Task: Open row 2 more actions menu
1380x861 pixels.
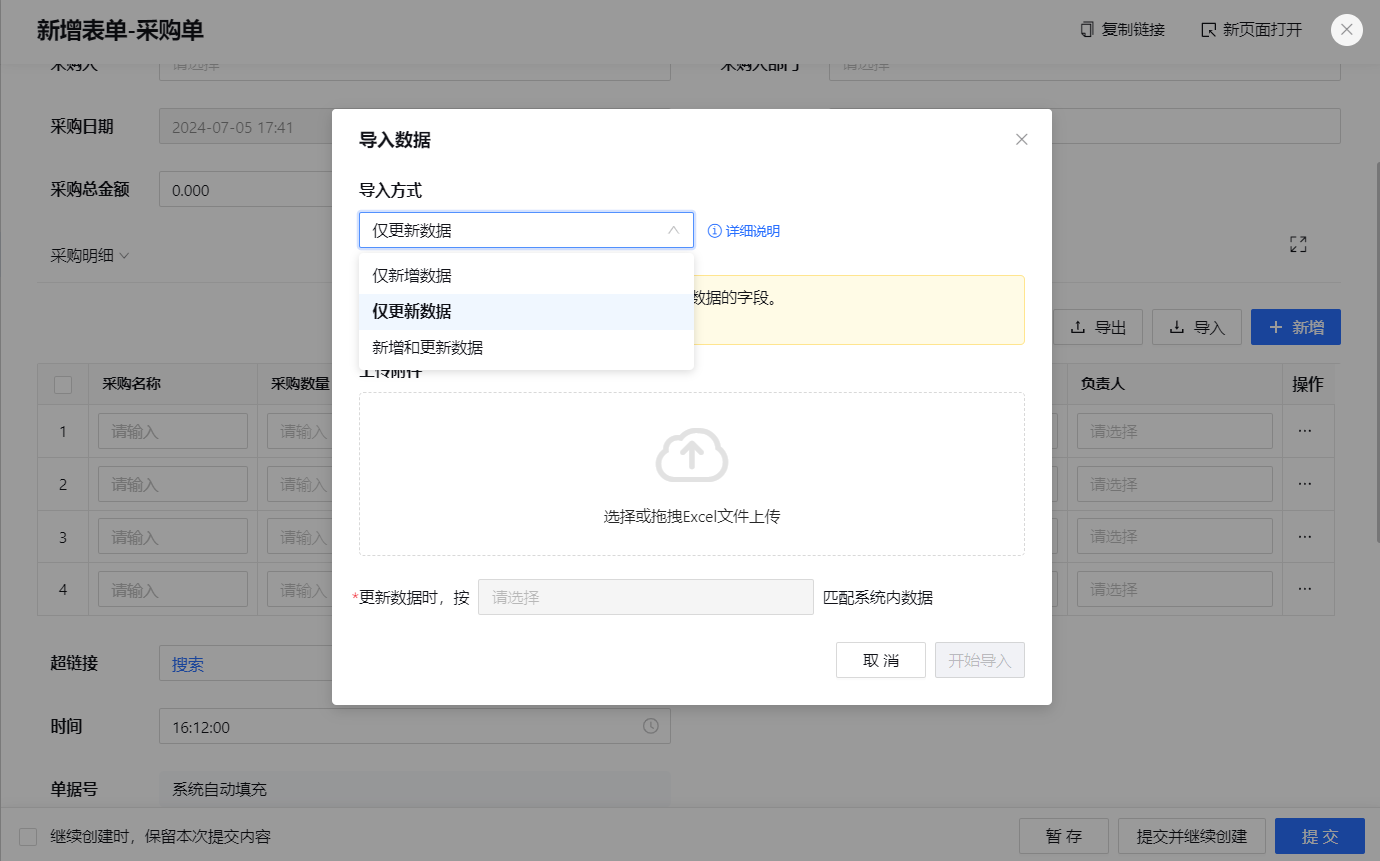Action: [x=1304, y=484]
